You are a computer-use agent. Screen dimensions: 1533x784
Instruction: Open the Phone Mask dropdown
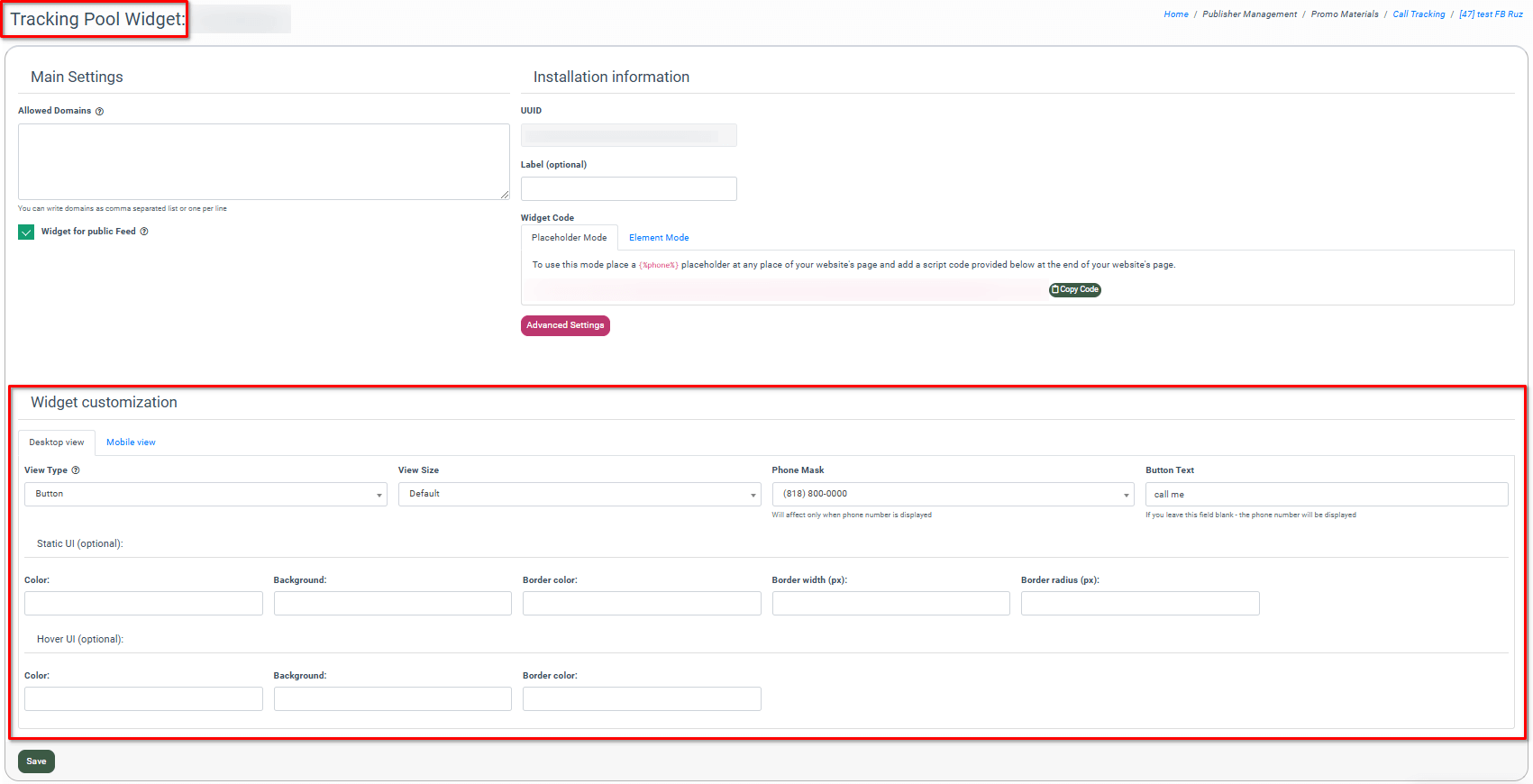[x=952, y=494]
